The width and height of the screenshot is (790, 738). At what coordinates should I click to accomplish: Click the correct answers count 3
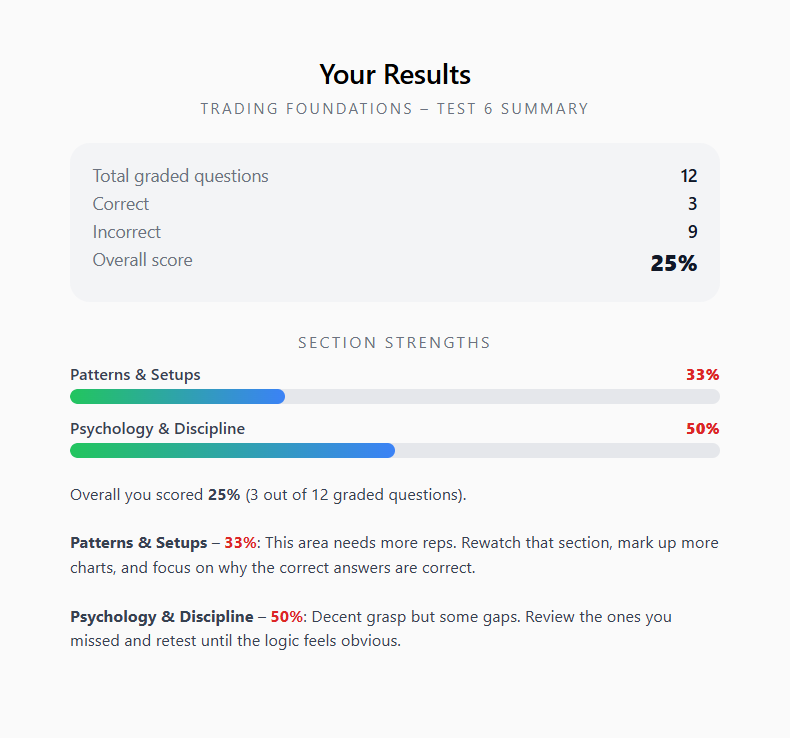(692, 204)
